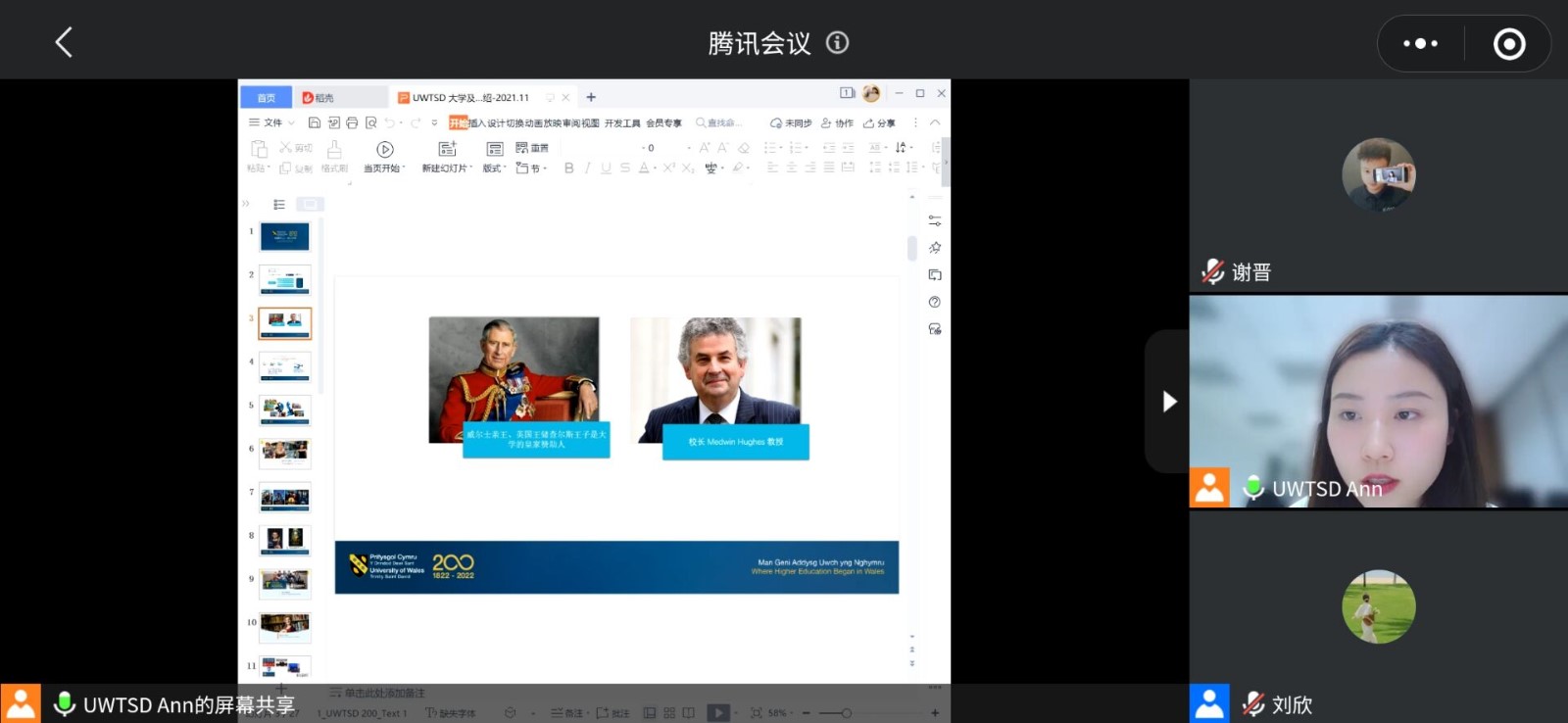Toggle the round record target button
The width and height of the screenshot is (1568, 723).
pyautogui.click(x=1508, y=43)
